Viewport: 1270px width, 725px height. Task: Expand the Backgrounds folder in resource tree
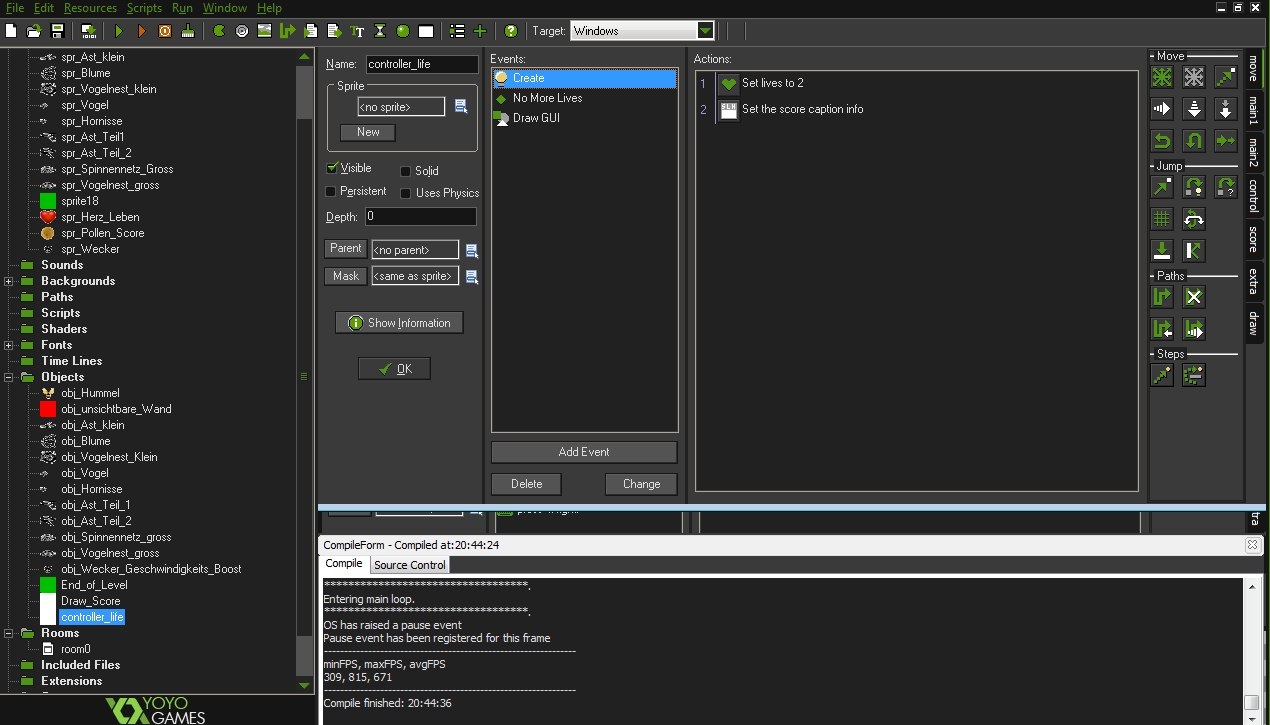(x=9, y=281)
